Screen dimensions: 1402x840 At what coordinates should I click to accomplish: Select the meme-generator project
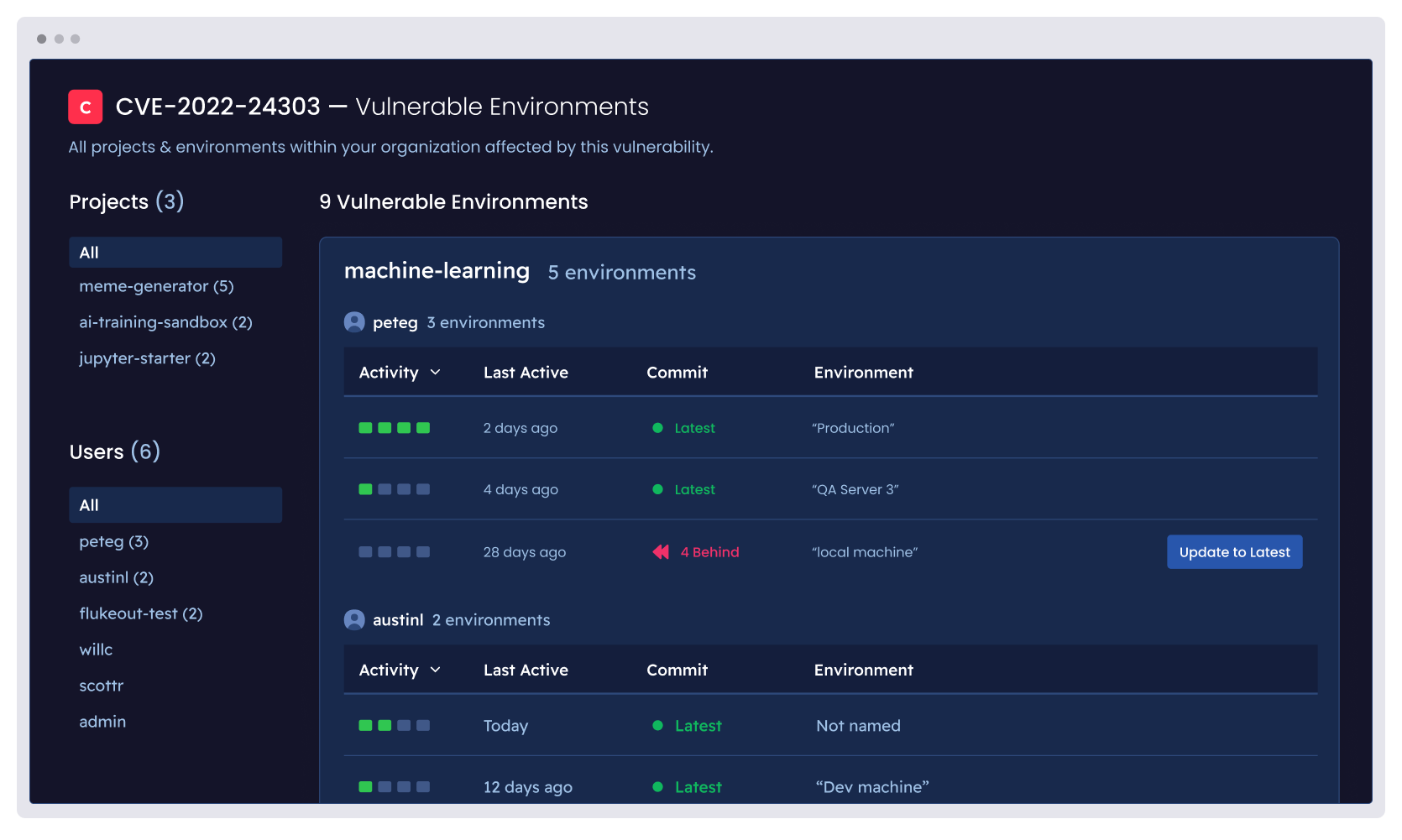(x=156, y=286)
